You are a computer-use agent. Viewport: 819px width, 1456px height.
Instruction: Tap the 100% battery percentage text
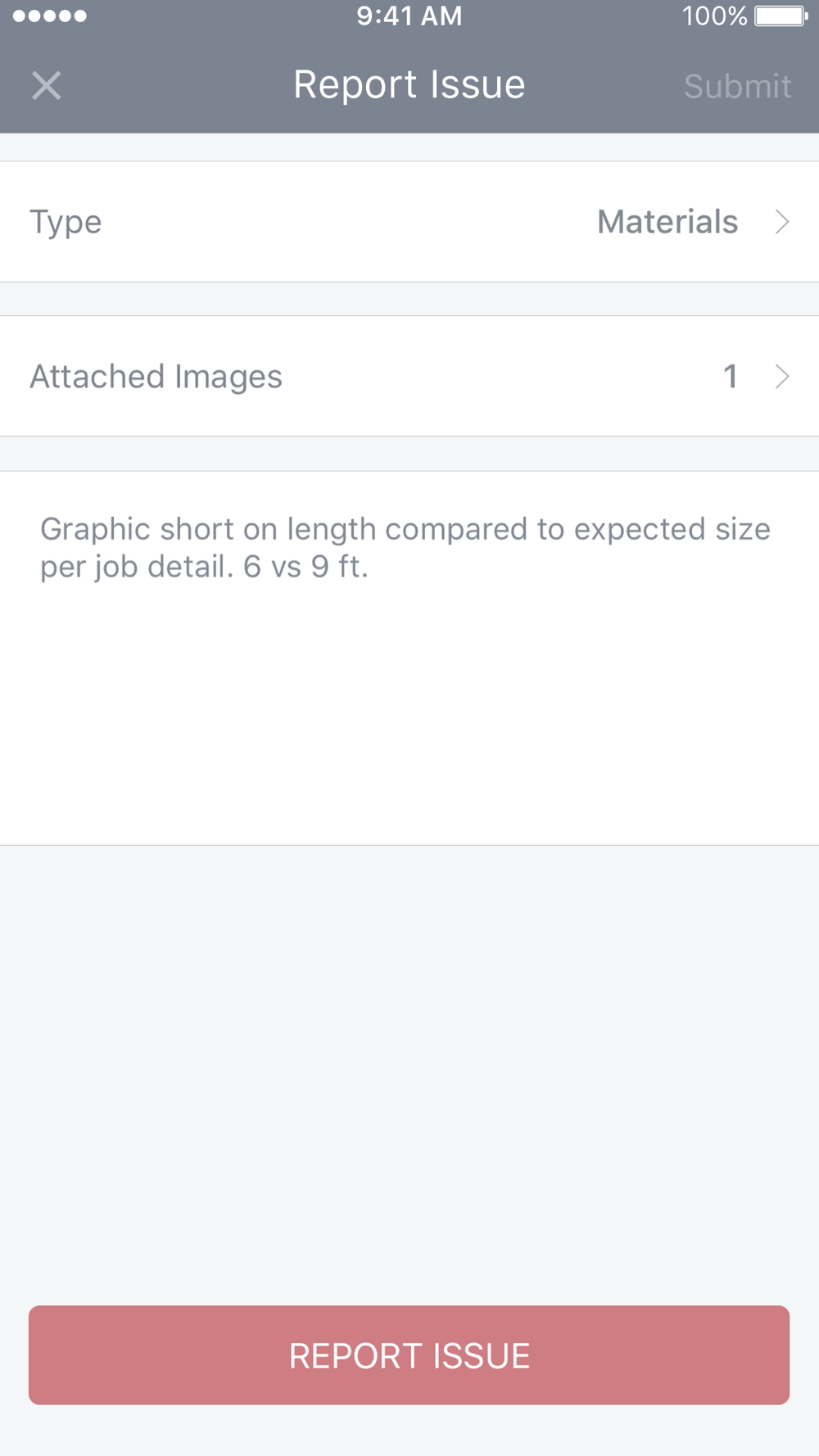714,16
